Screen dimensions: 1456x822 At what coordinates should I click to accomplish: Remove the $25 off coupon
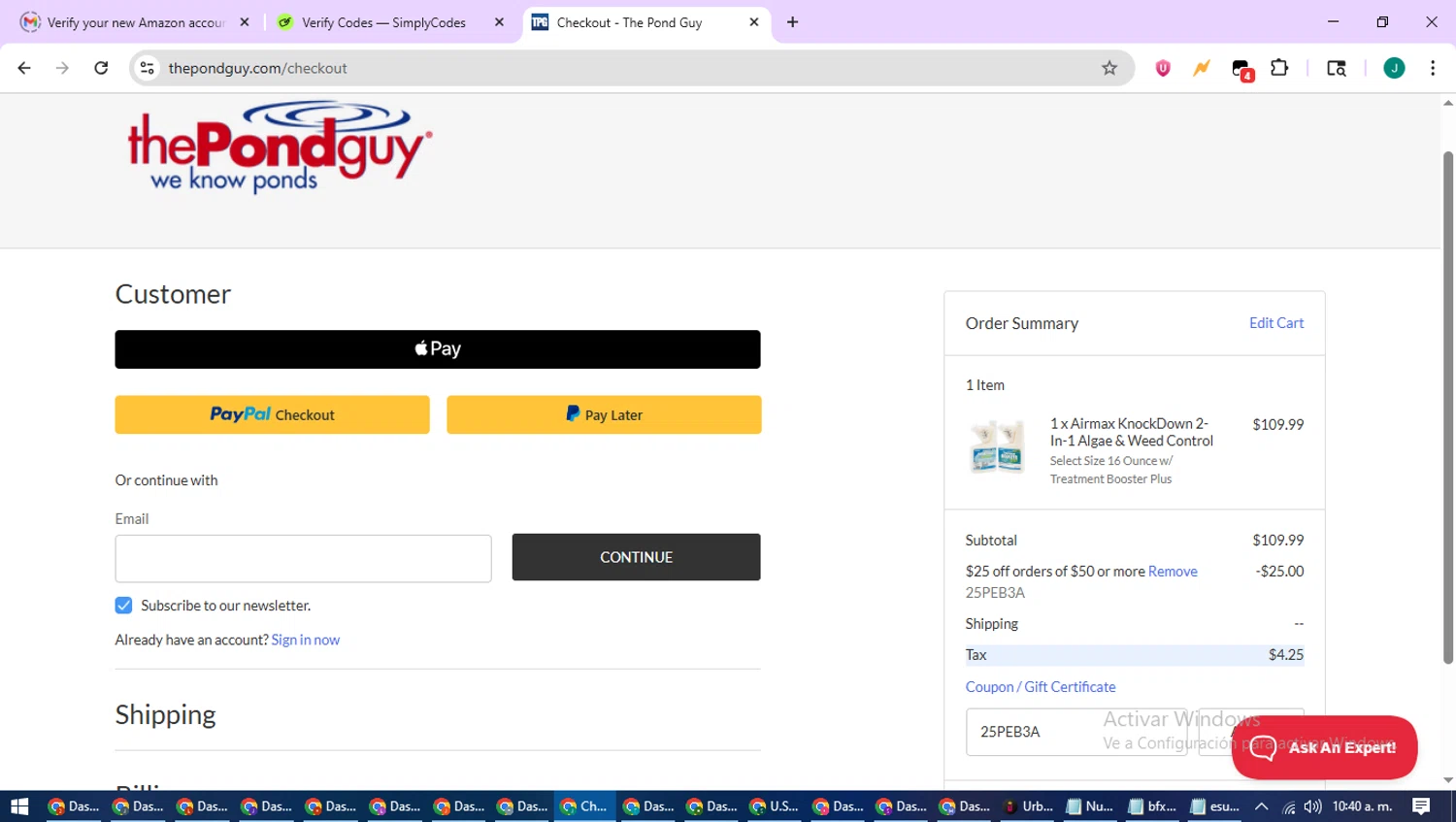1173,572
